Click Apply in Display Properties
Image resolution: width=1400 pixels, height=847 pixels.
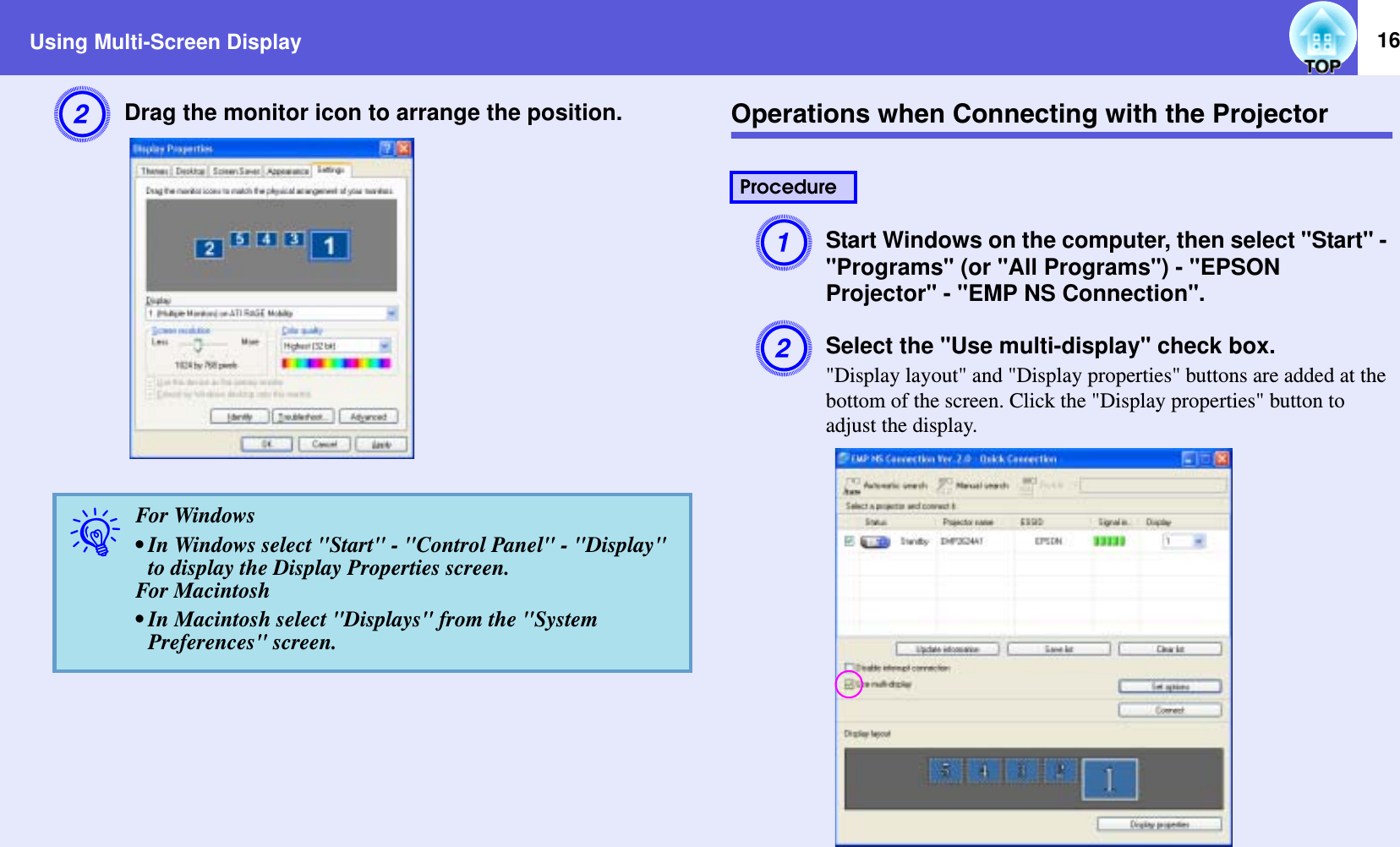381,445
